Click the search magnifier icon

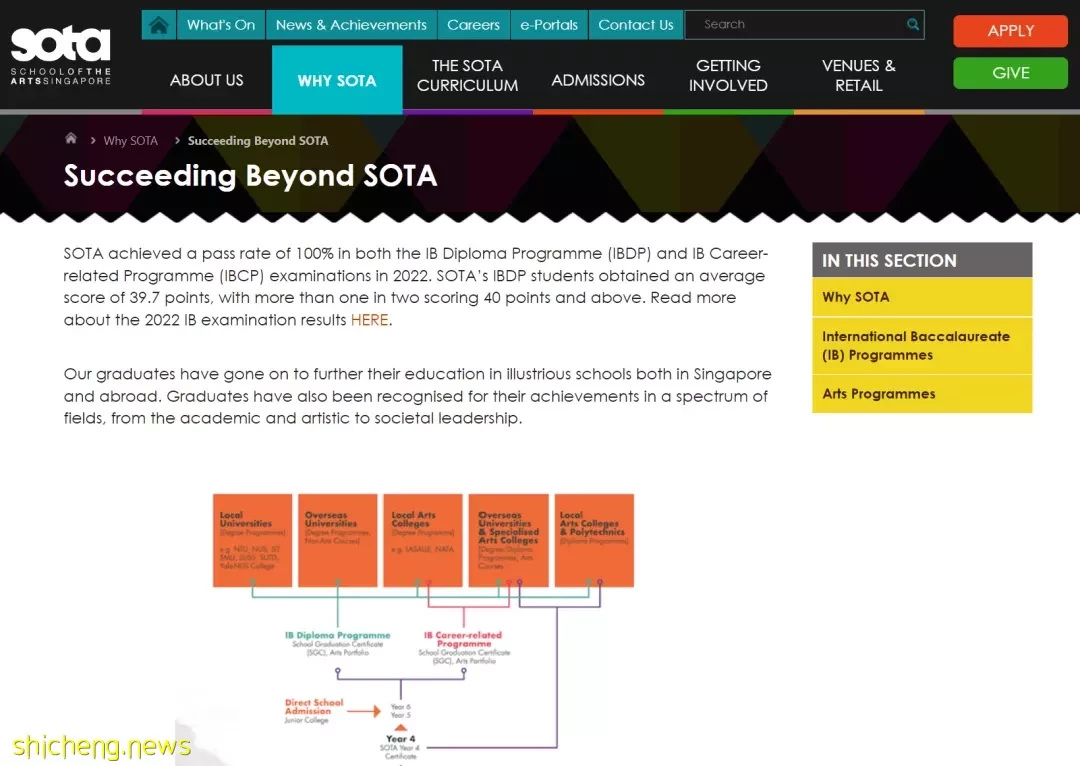point(913,25)
